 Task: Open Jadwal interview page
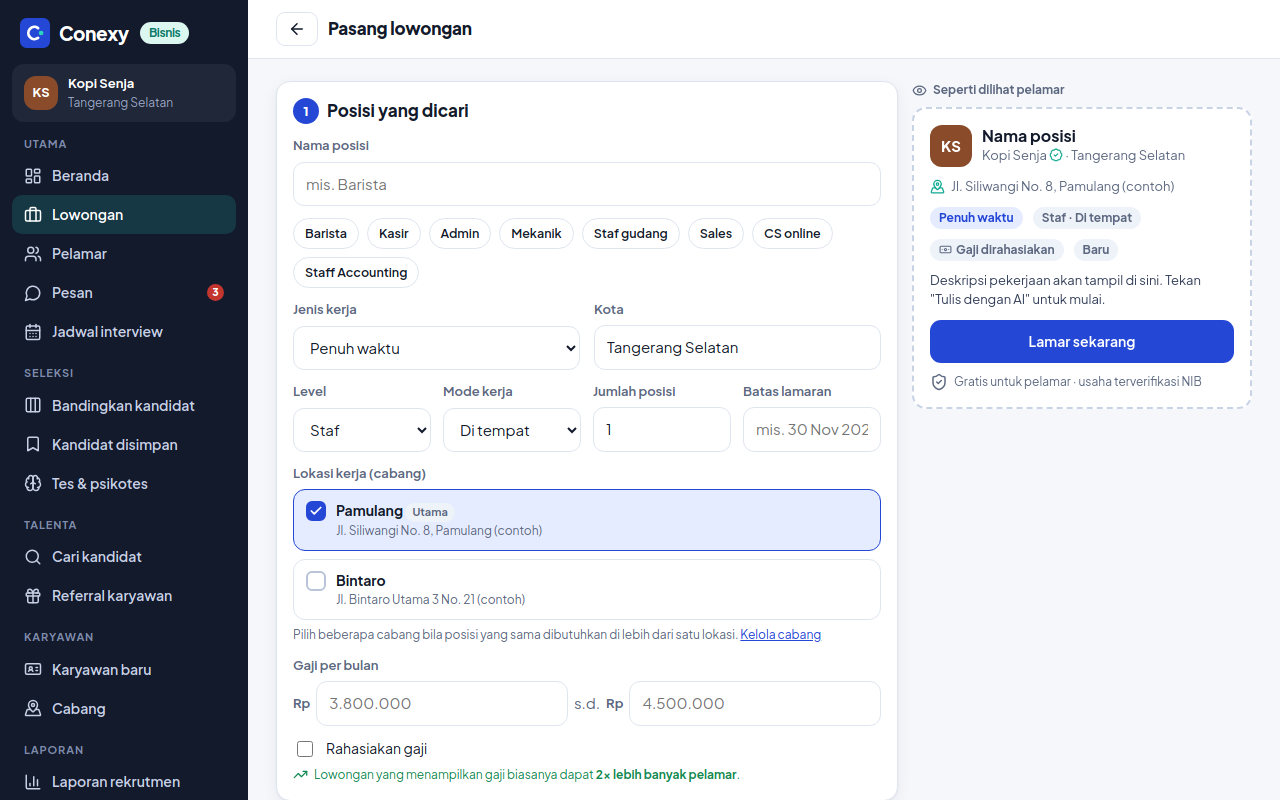click(124, 332)
